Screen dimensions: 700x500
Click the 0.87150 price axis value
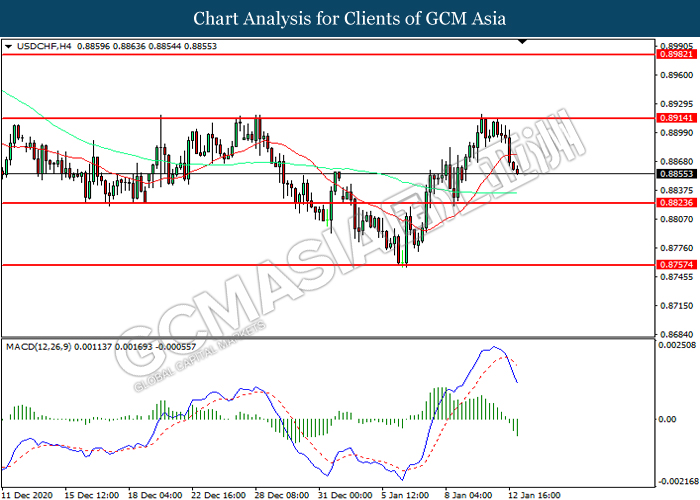677,306
